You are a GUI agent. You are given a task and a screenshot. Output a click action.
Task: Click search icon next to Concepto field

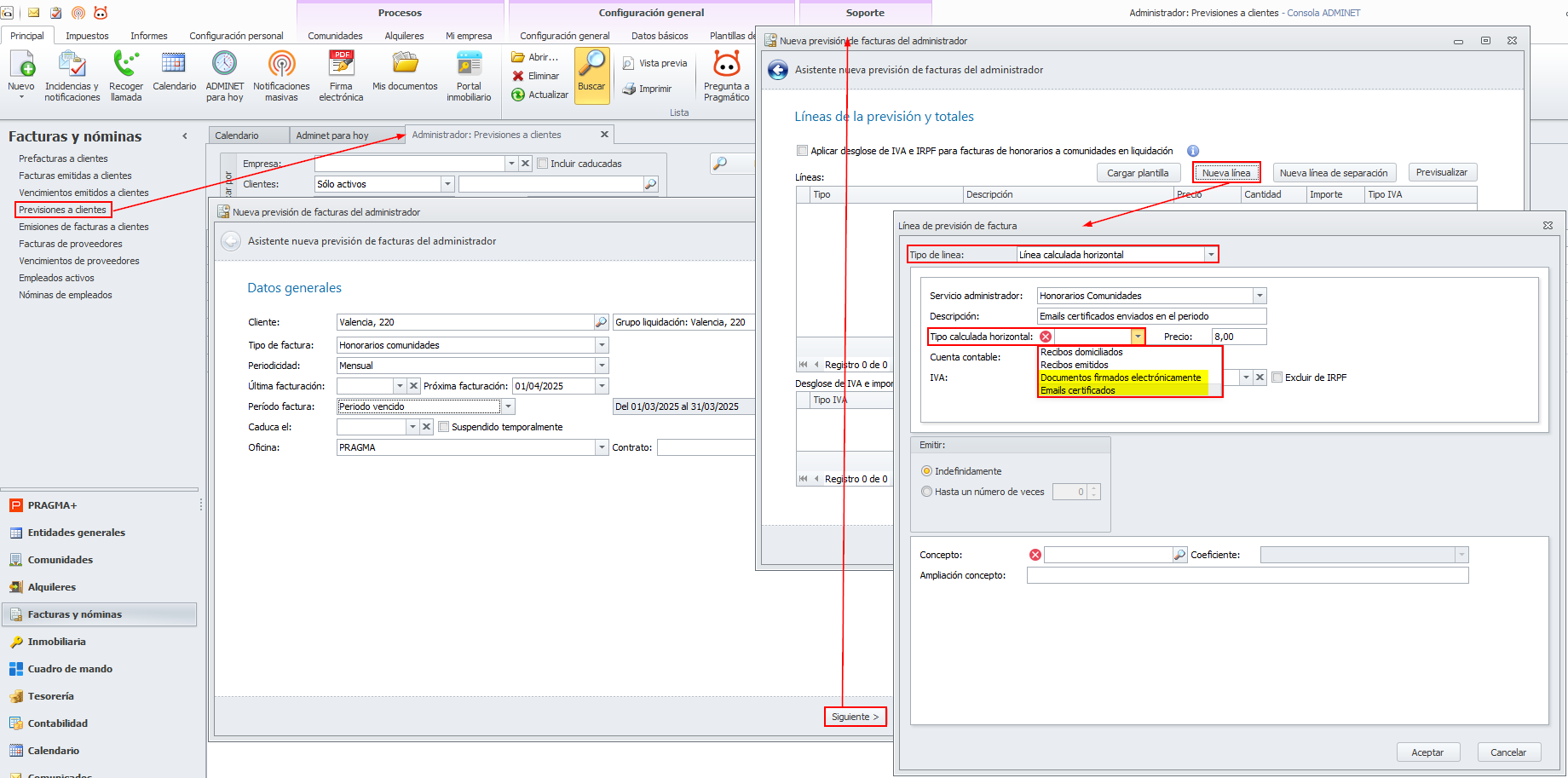coord(1180,555)
